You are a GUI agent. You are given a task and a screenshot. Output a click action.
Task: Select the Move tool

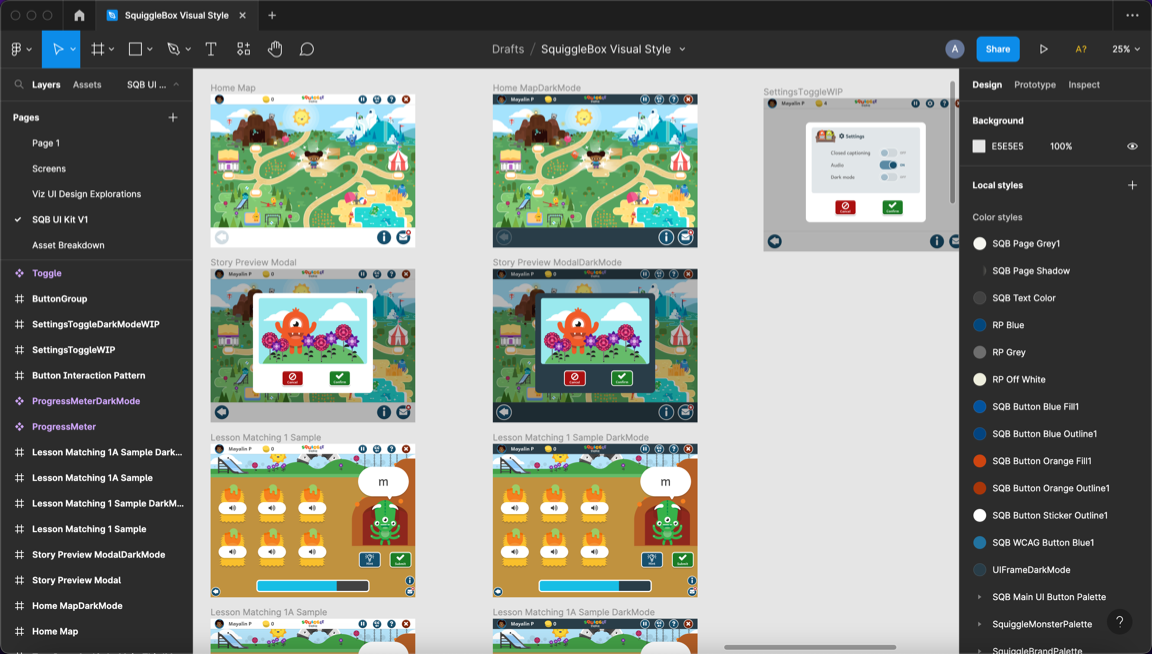[57, 49]
